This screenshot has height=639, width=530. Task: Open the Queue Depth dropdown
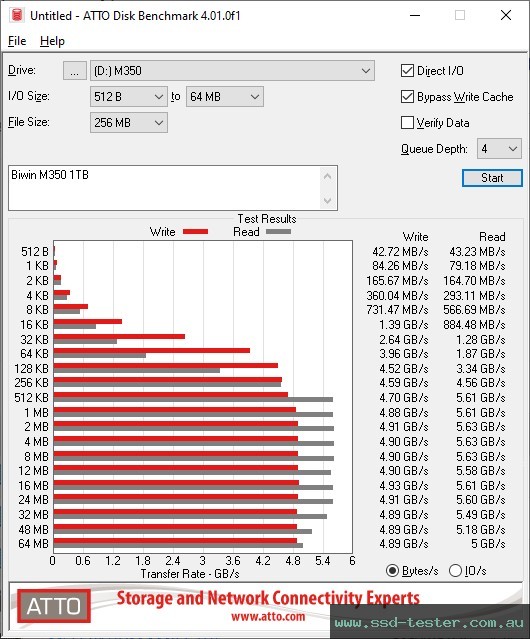499,149
